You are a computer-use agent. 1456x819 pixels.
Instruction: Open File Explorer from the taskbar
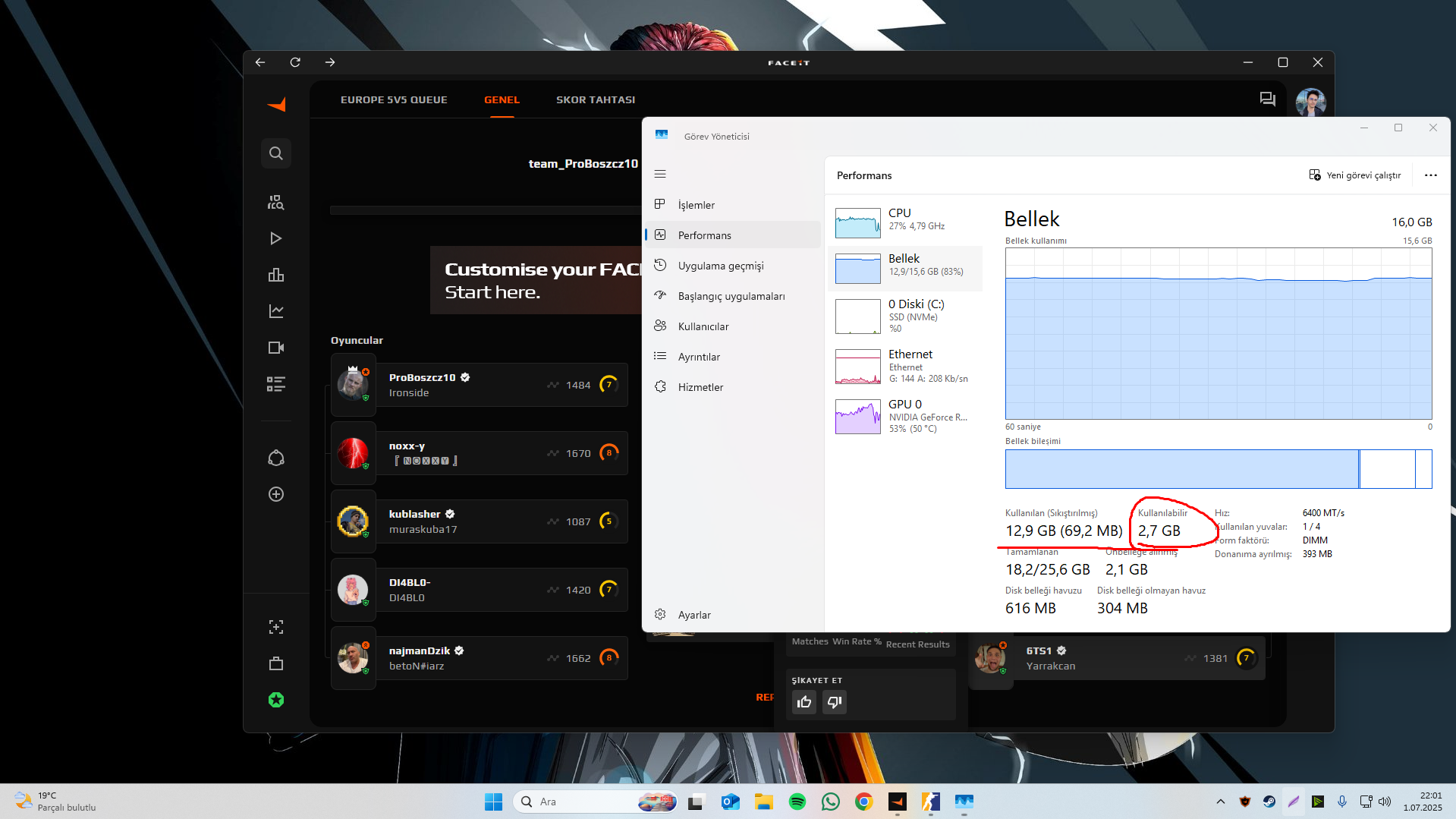(763, 802)
